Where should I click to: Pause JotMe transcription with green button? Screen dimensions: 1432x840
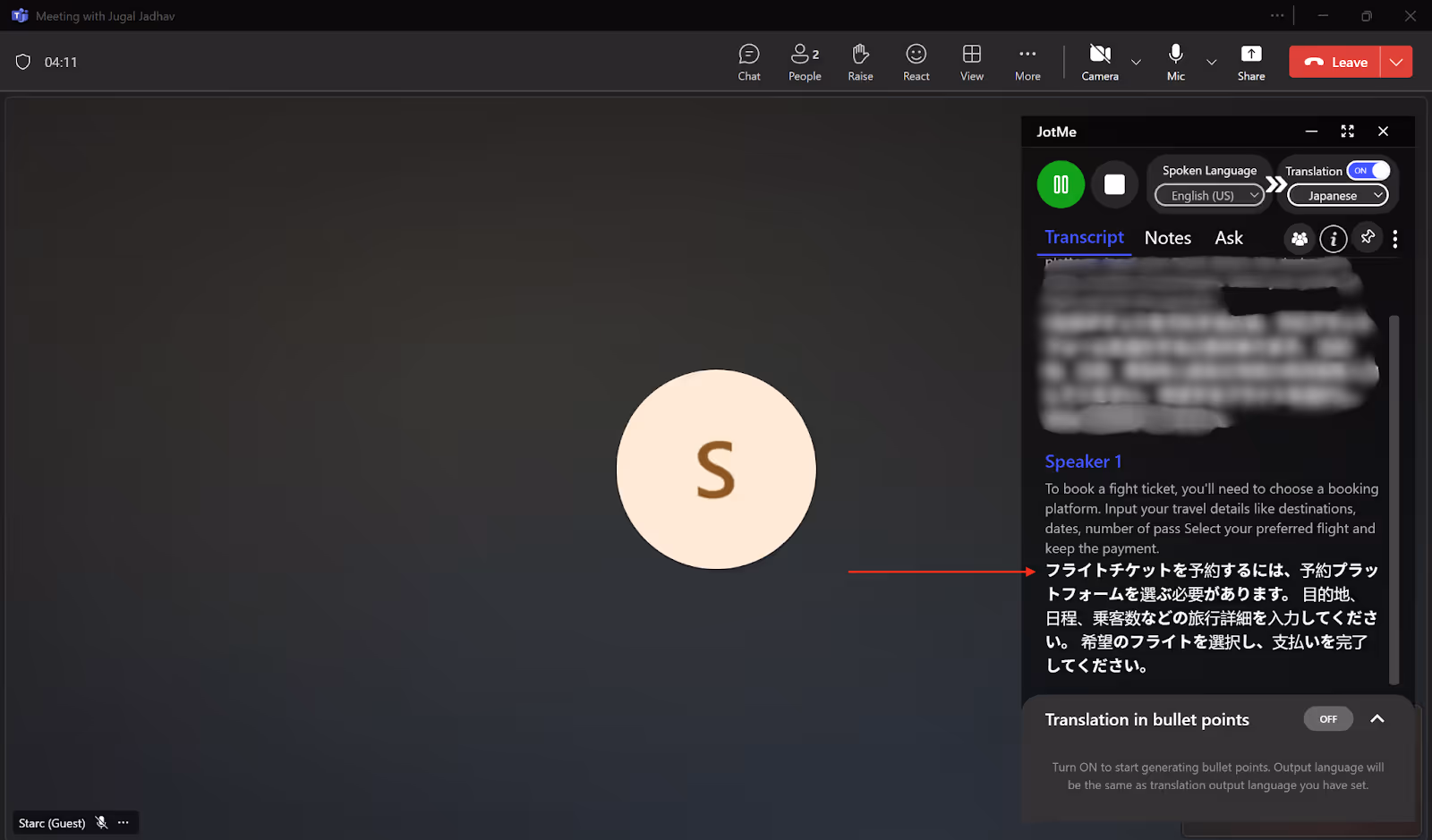(x=1061, y=184)
